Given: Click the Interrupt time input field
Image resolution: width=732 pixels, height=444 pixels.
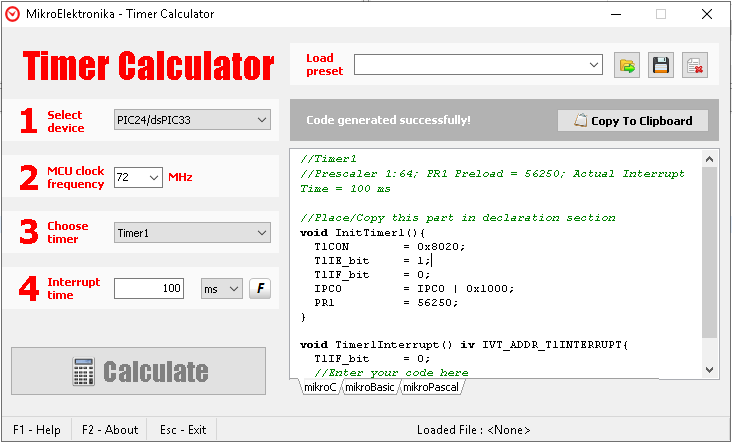Looking at the screenshot, I should (149, 289).
